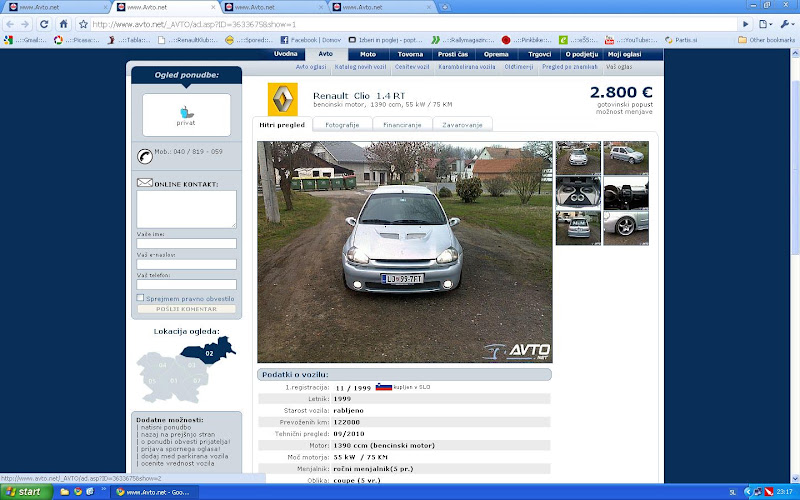Open the wrench tools menu
This screenshot has width=800, height=500.
[785, 24]
